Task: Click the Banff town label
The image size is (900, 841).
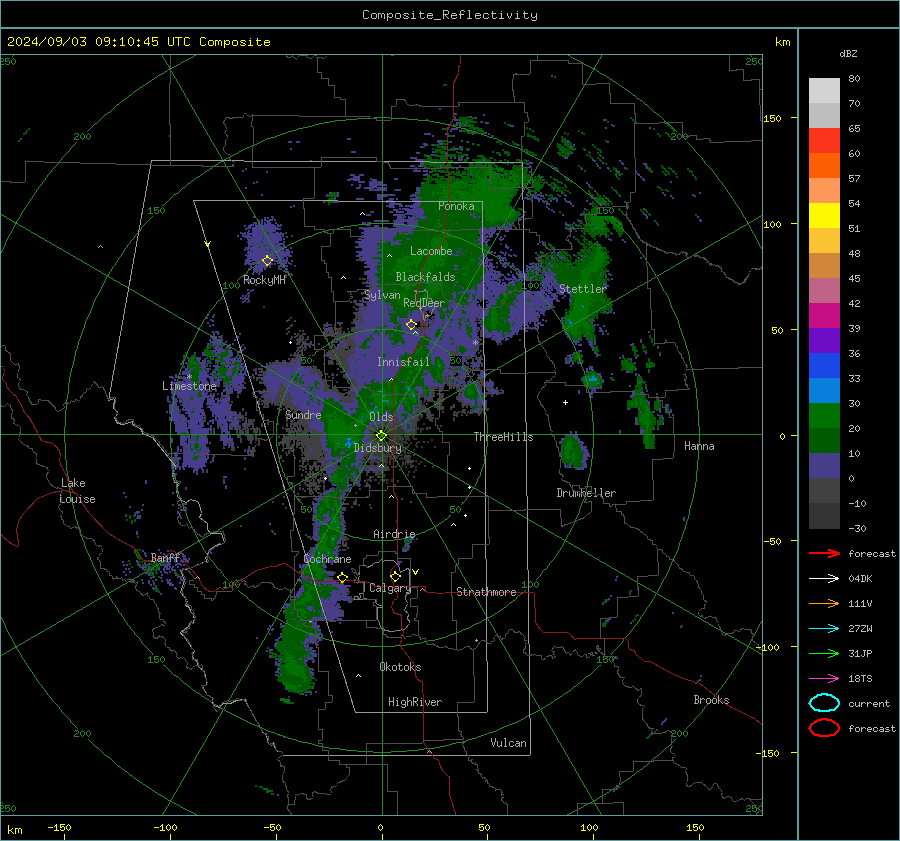Action: pyautogui.click(x=165, y=557)
